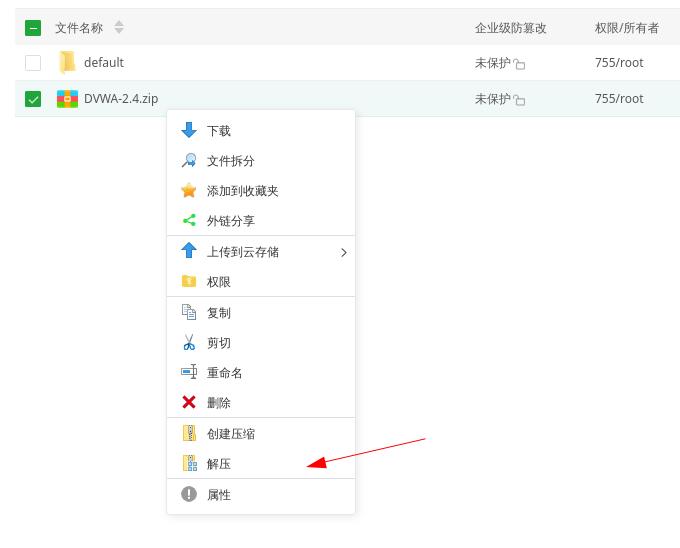Open the default folder by name
Screen dimensions: 680x548
[103, 62]
